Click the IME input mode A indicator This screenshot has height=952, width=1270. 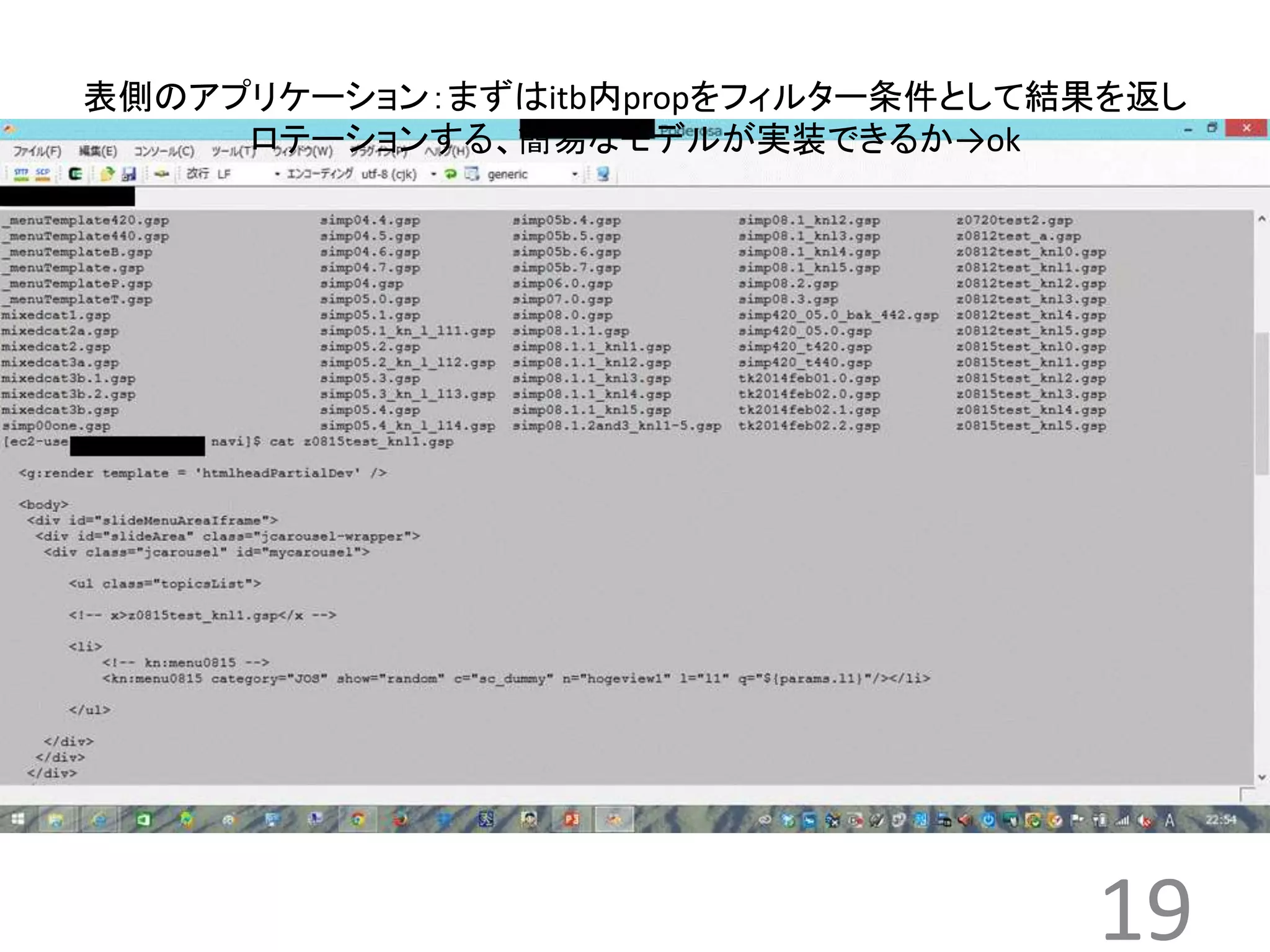[1170, 821]
